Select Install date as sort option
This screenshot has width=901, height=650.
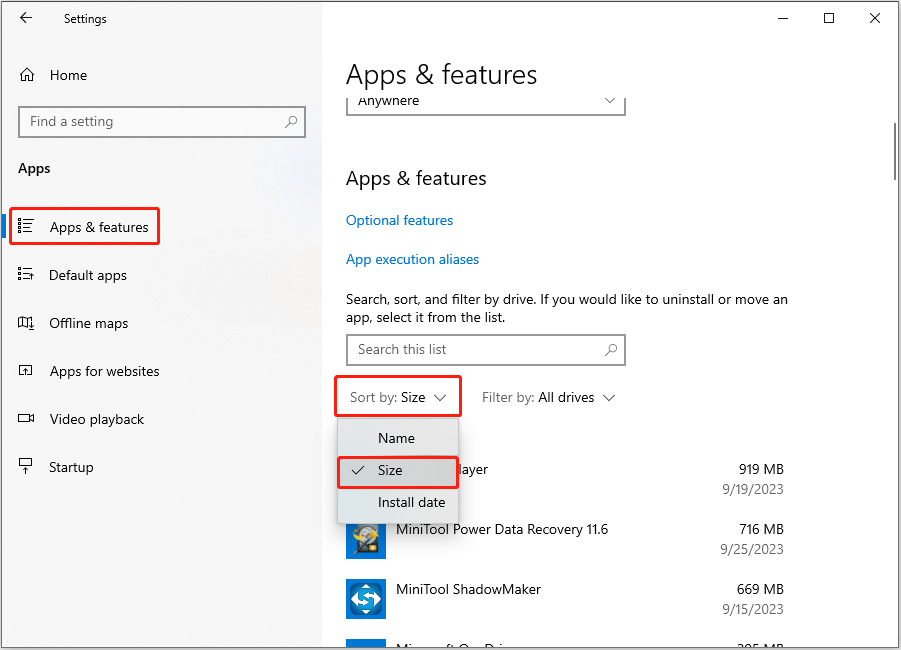397,502
